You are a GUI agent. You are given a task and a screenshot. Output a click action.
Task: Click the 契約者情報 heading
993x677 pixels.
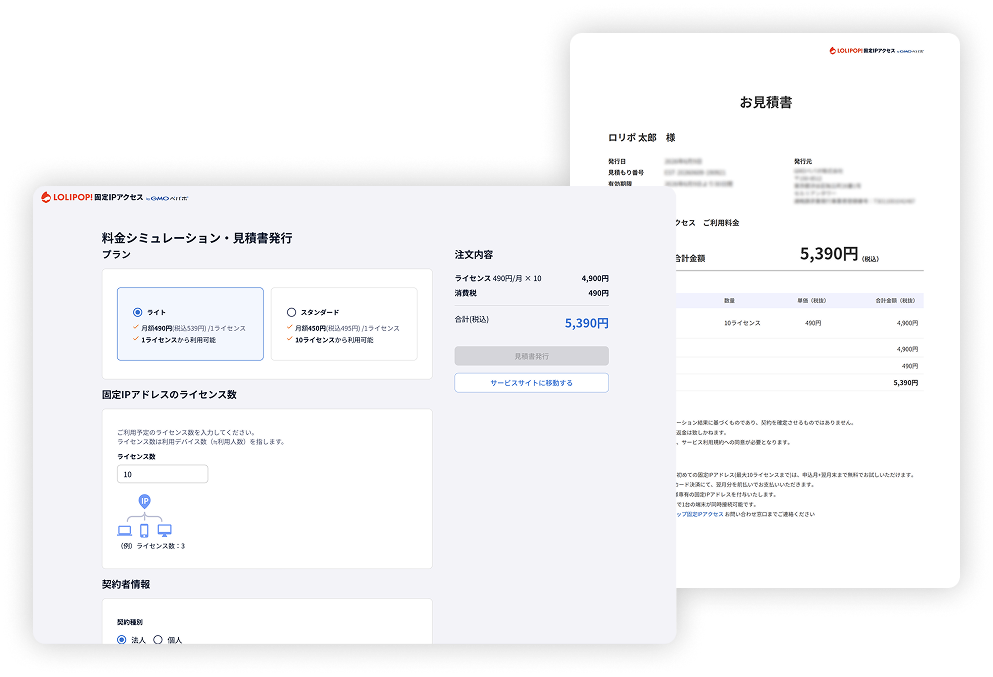tap(126, 585)
